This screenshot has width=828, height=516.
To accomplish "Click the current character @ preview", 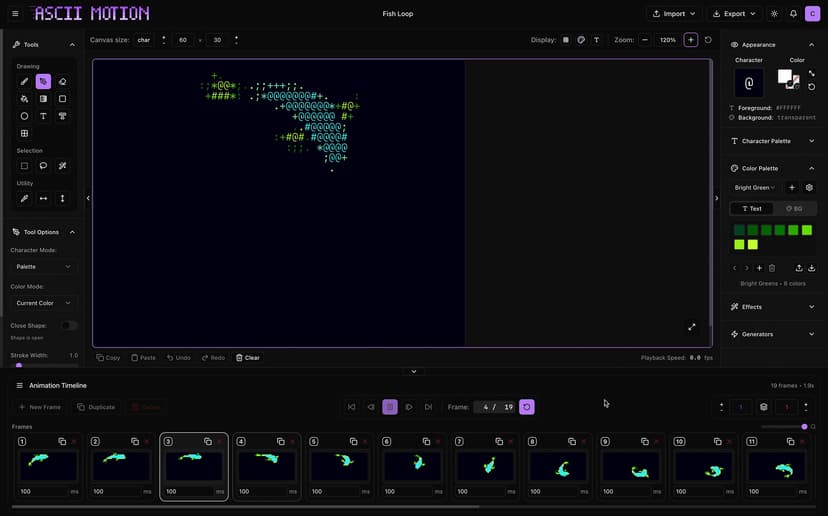I will 749,83.
